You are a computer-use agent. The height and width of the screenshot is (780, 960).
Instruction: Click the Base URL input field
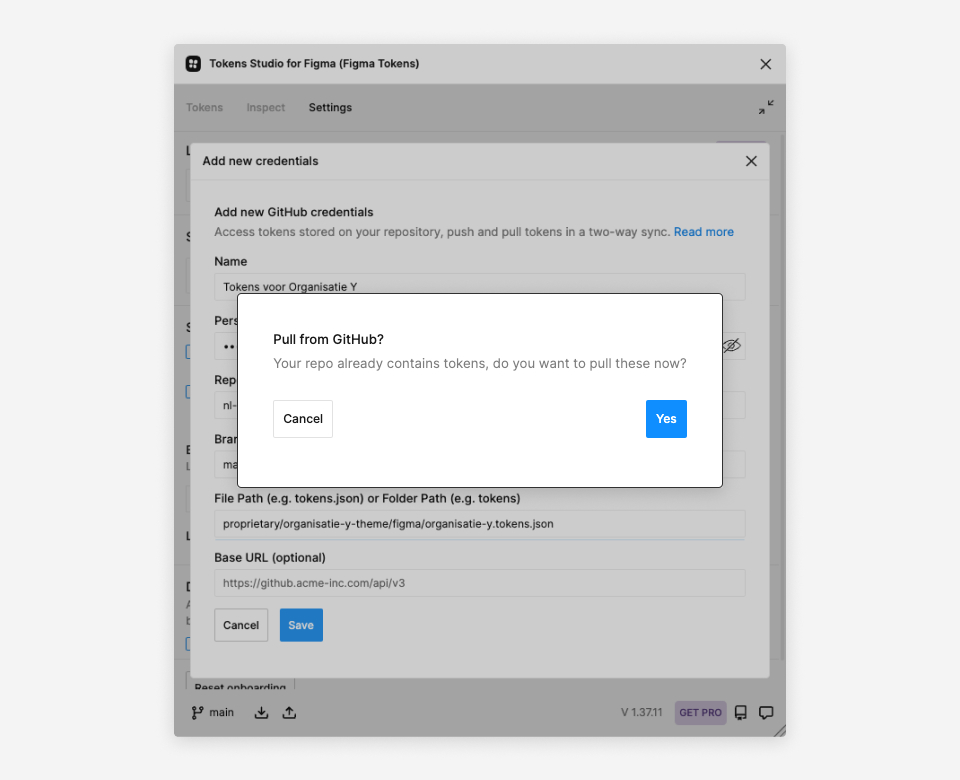(x=479, y=583)
